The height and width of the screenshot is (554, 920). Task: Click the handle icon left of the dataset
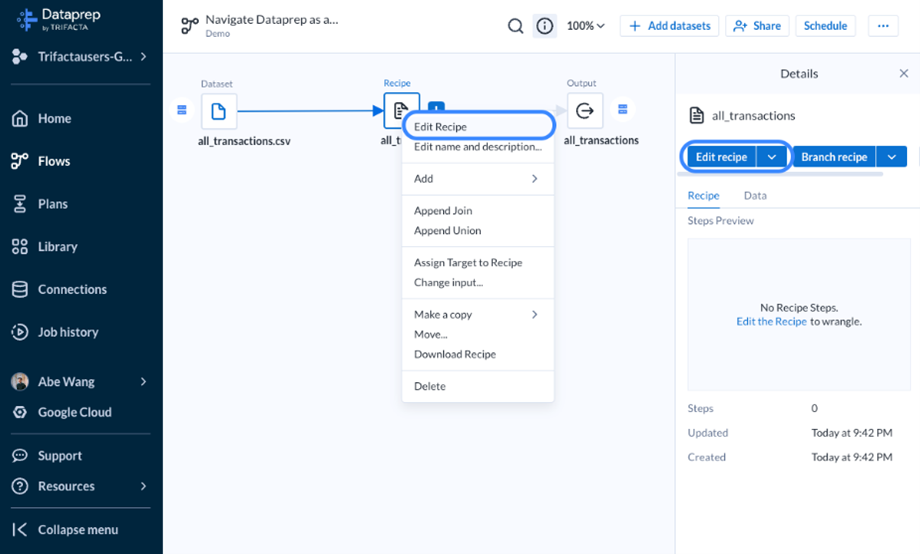182,110
